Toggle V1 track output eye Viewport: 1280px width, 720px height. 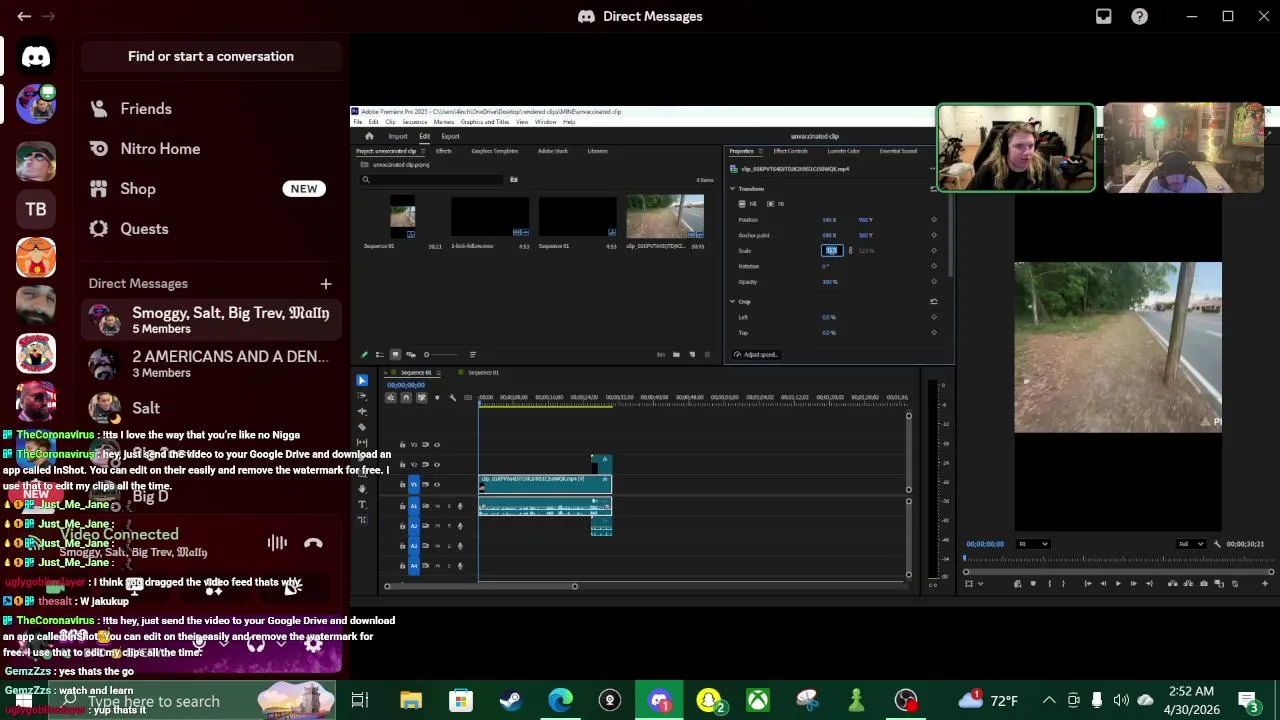click(x=437, y=484)
